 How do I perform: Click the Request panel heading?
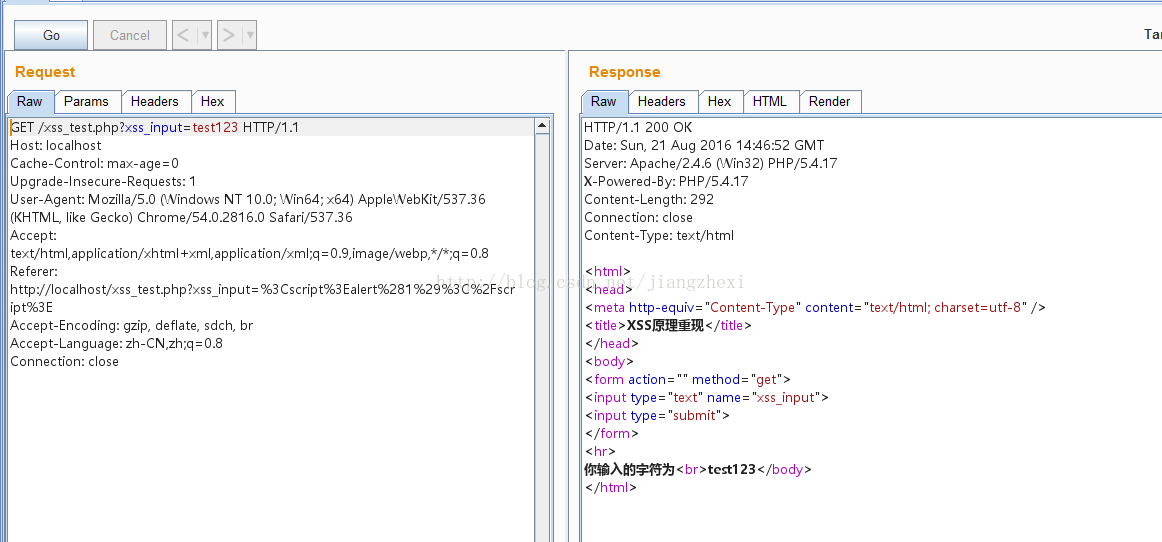(x=45, y=72)
